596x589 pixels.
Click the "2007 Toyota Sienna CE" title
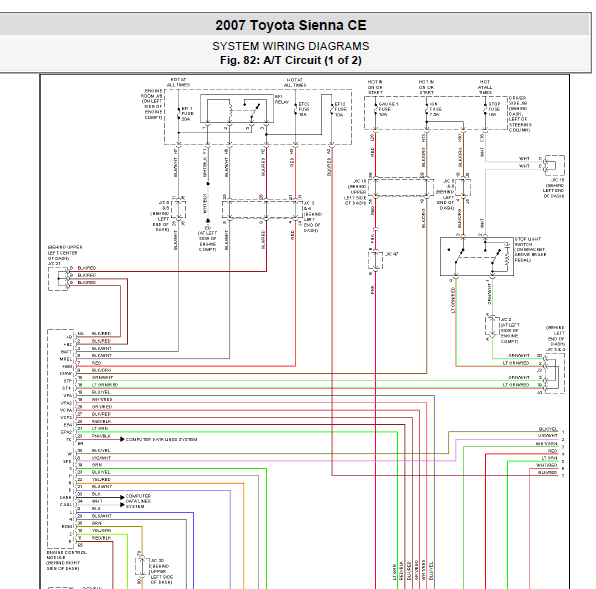click(x=291, y=25)
